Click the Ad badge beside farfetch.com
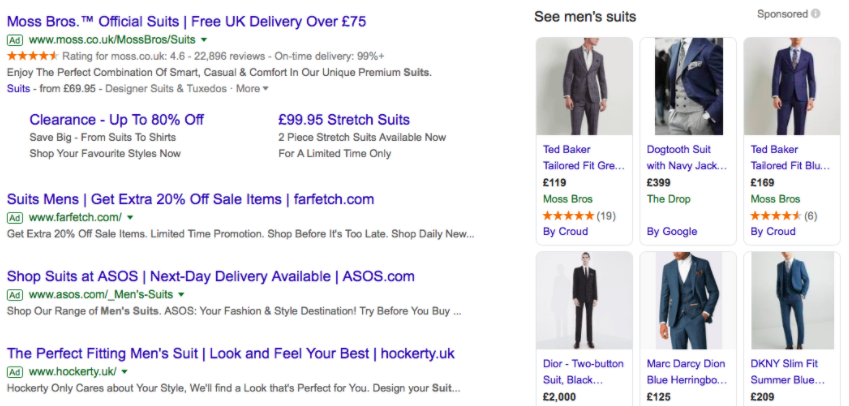 coord(15,218)
